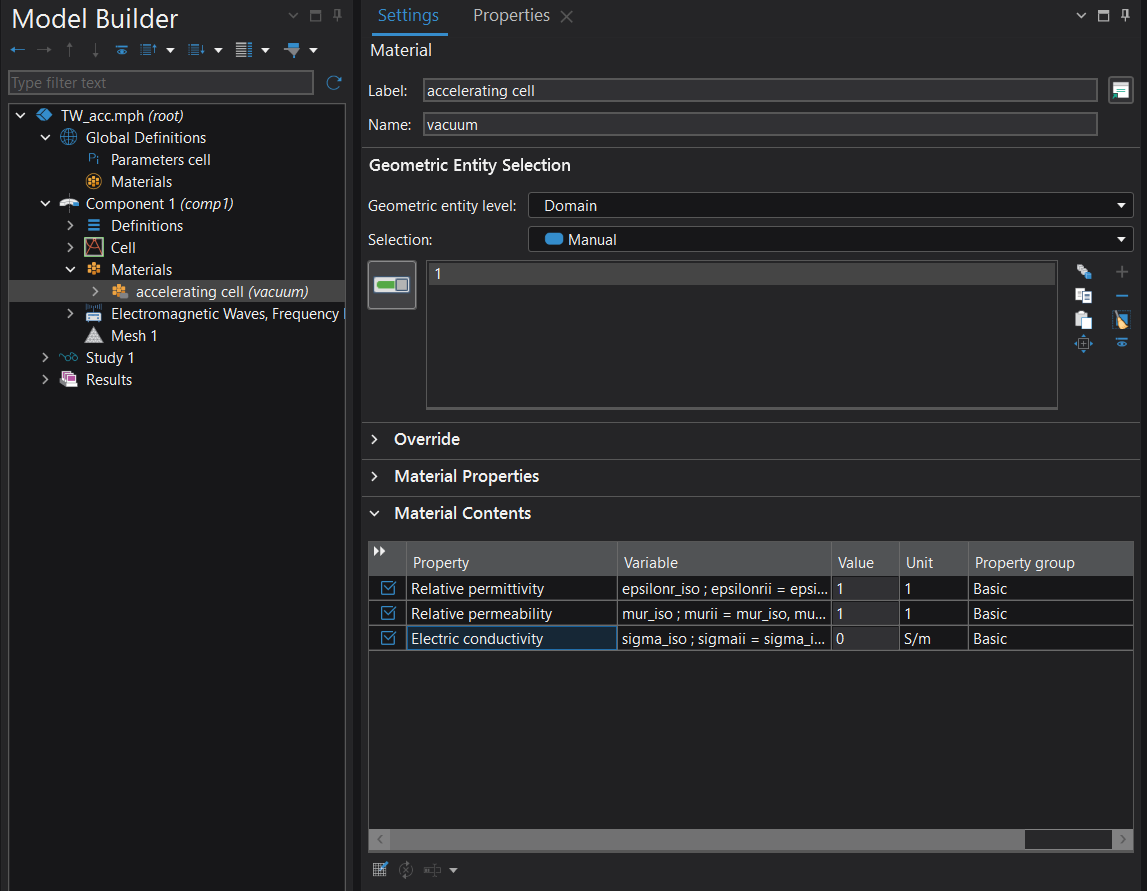Click the Zoom to Selection icon
Image resolution: width=1147 pixels, height=891 pixels.
click(x=1083, y=343)
